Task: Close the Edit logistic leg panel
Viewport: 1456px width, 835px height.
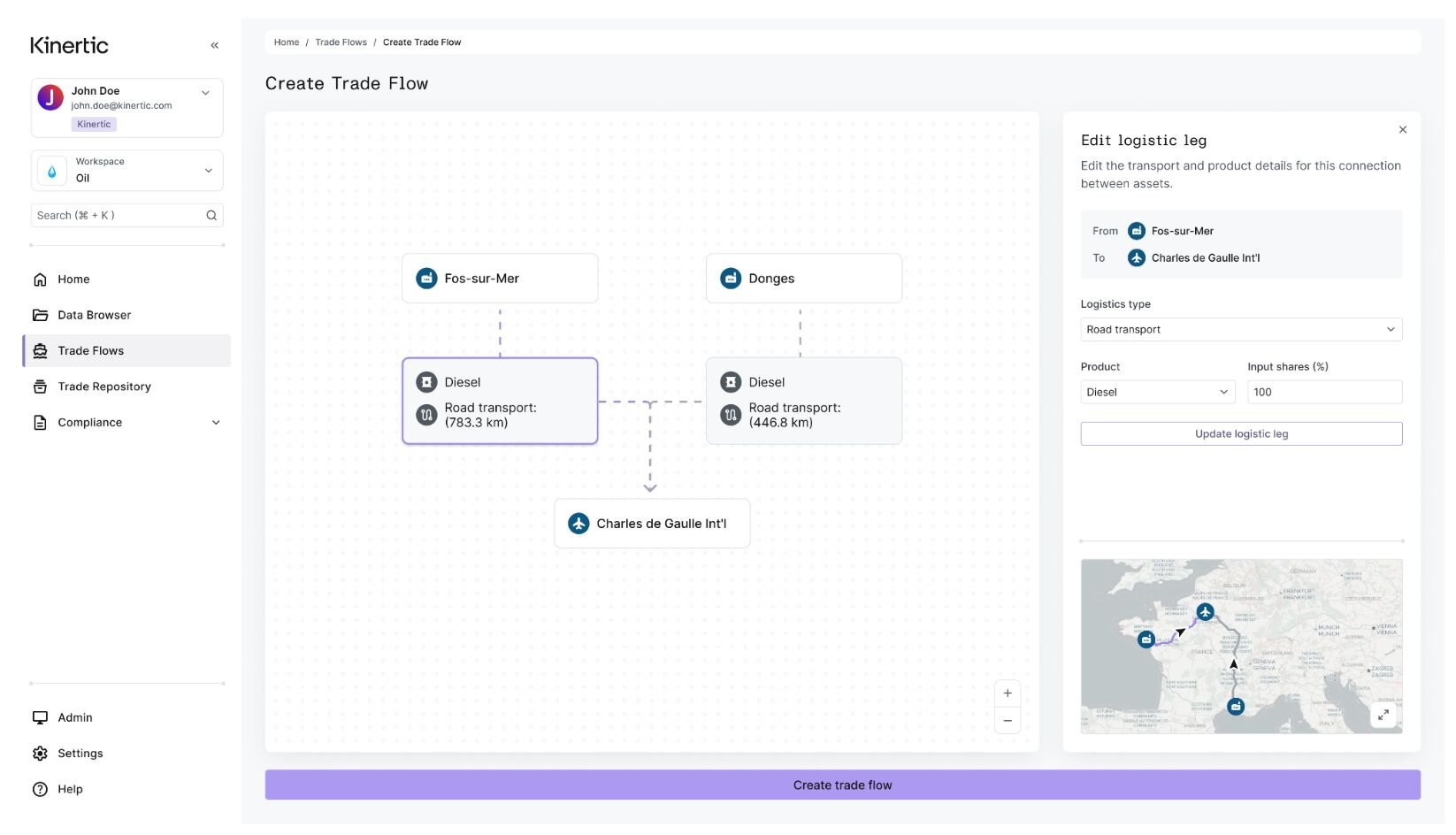Action: point(1403,130)
